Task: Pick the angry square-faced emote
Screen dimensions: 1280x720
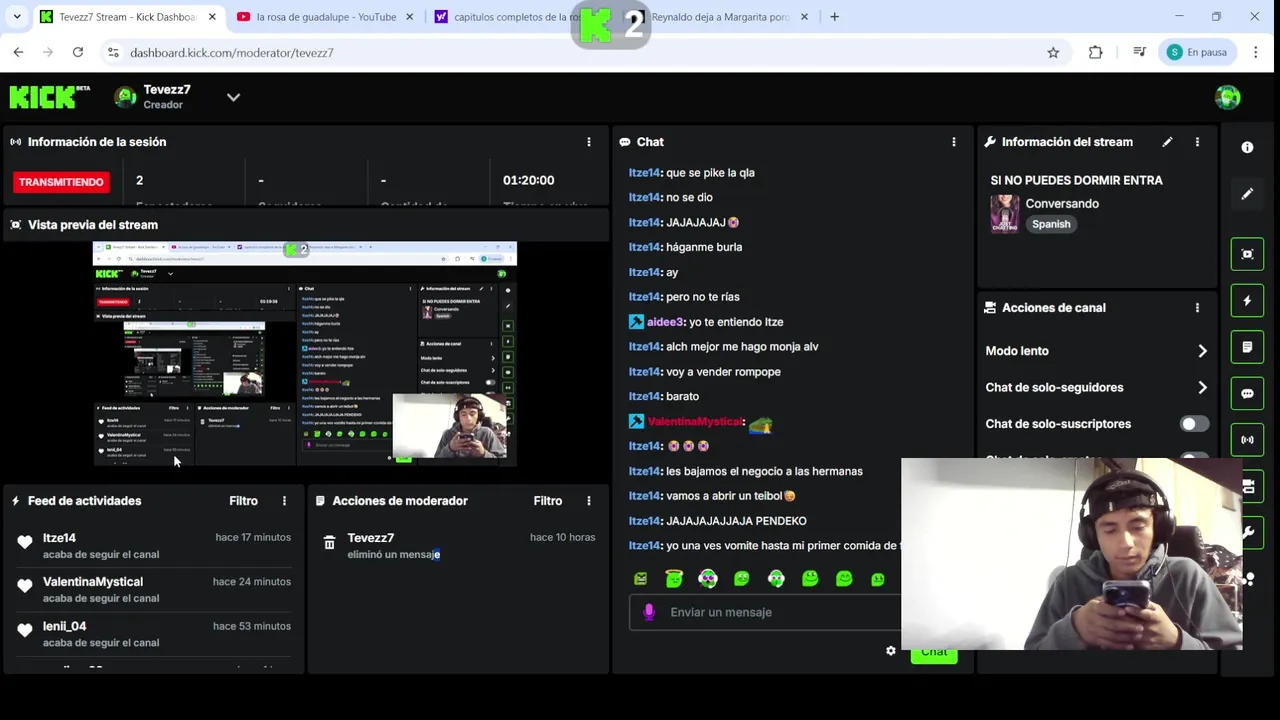Action: [x=641, y=578]
